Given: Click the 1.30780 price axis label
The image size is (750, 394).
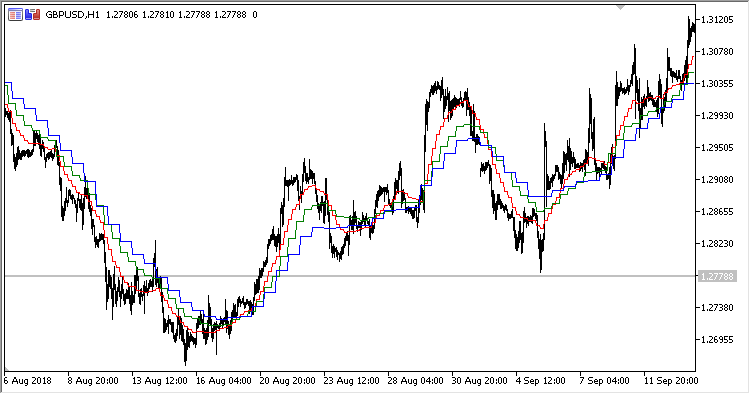Looking at the screenshot, I should (717, 52).
